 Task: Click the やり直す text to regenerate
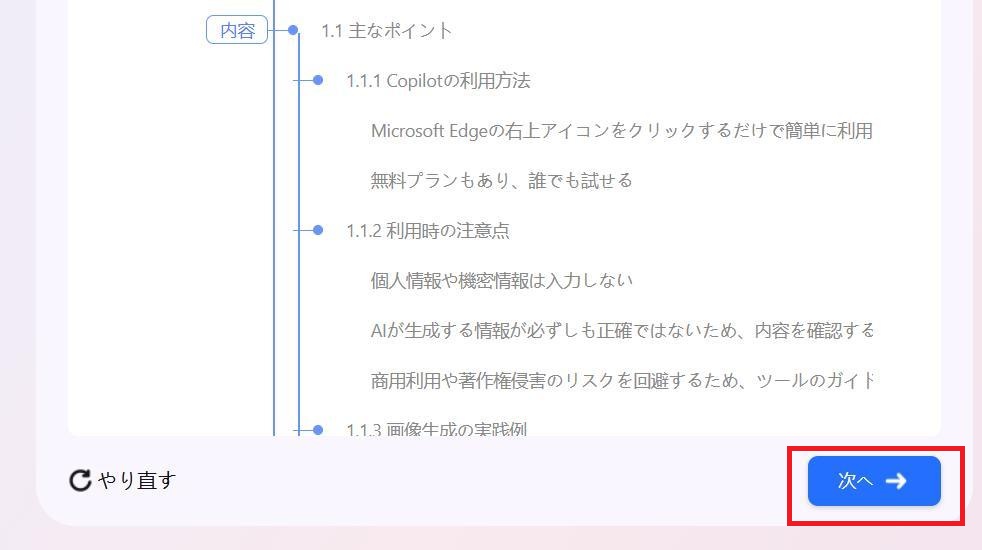click(x=137, y=481)
